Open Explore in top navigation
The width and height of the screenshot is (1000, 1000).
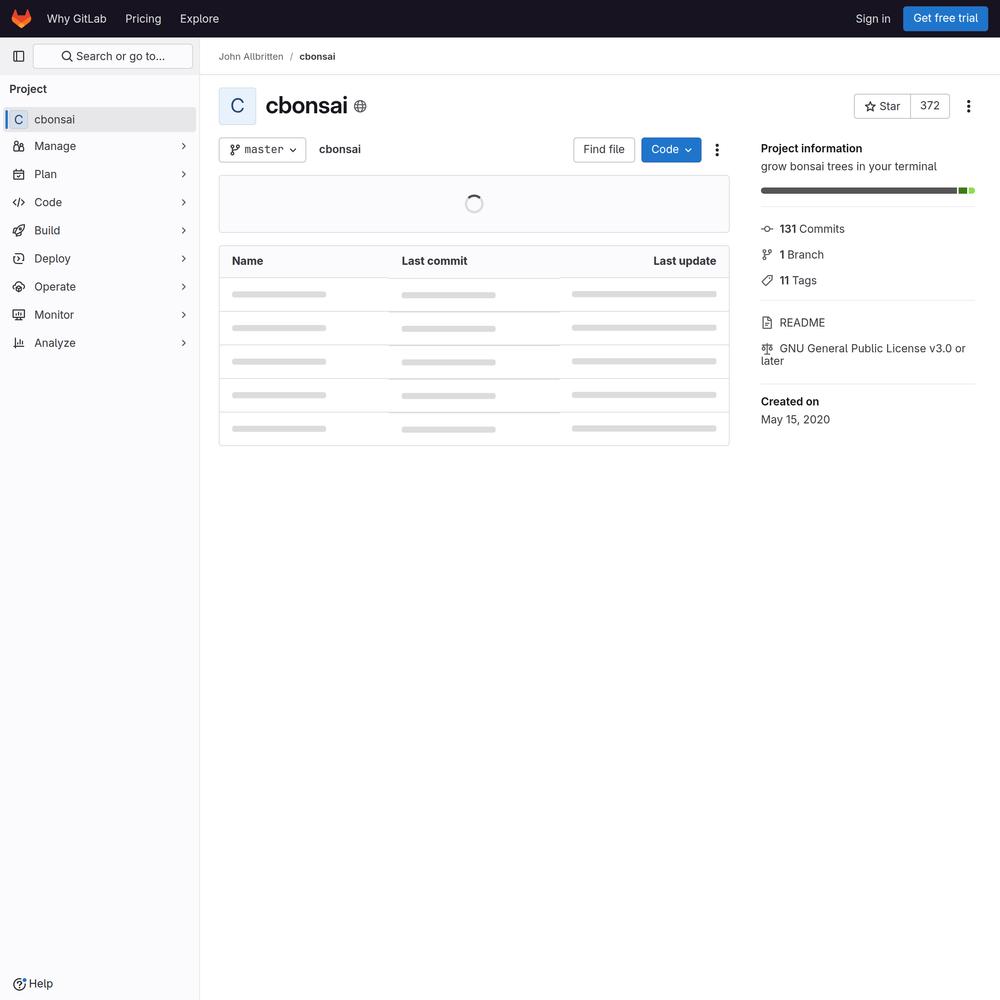199,18
